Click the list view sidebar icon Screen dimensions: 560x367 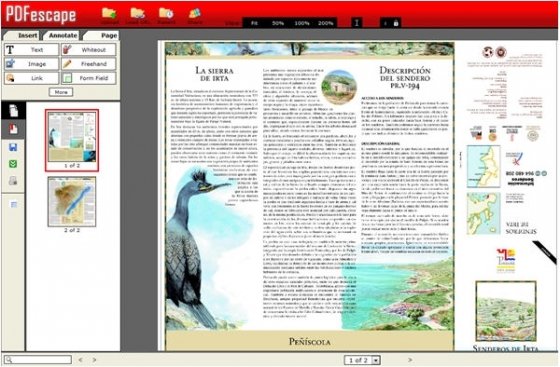14,205
